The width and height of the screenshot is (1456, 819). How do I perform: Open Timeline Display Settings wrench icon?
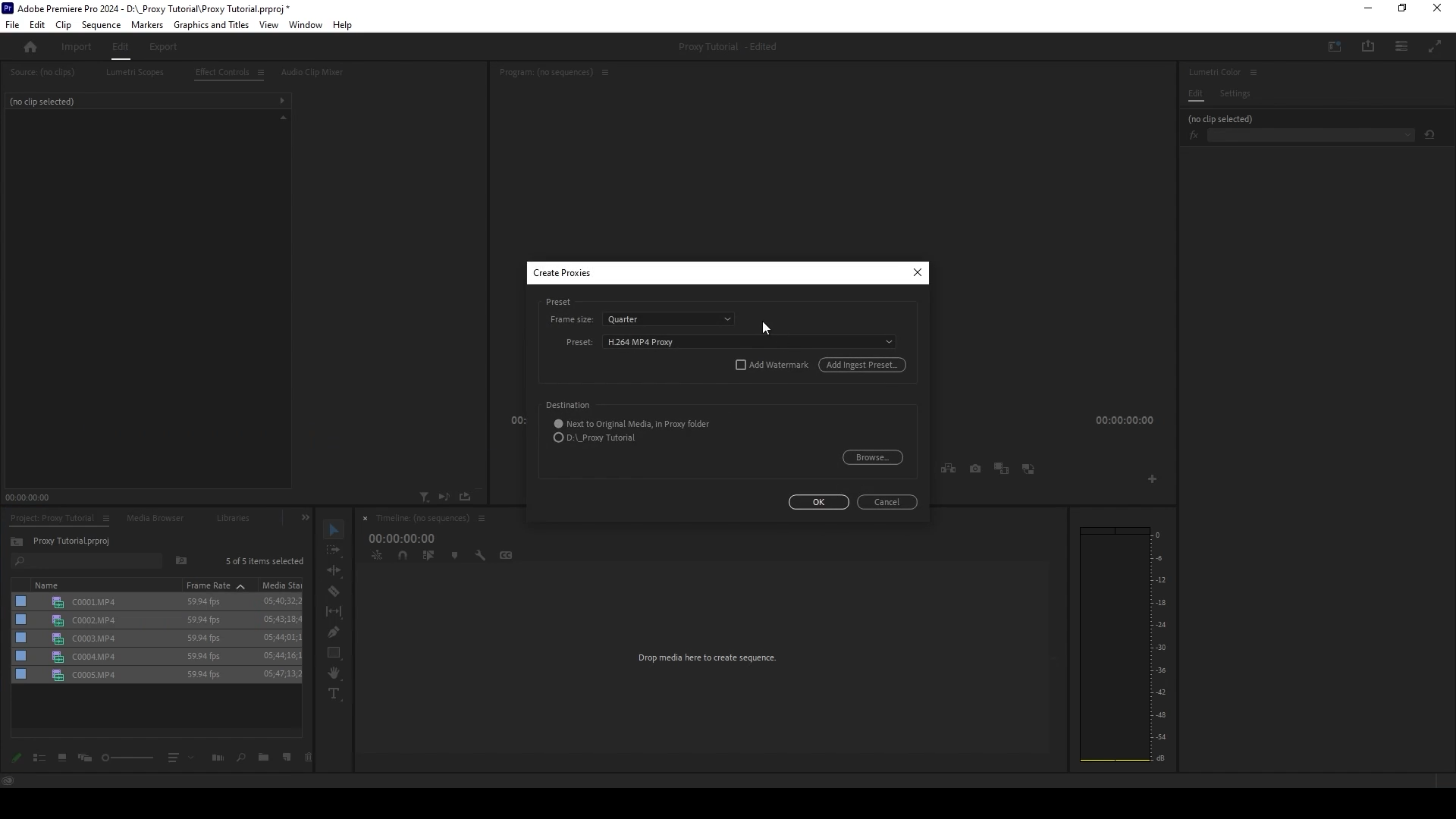coord(480,556)
